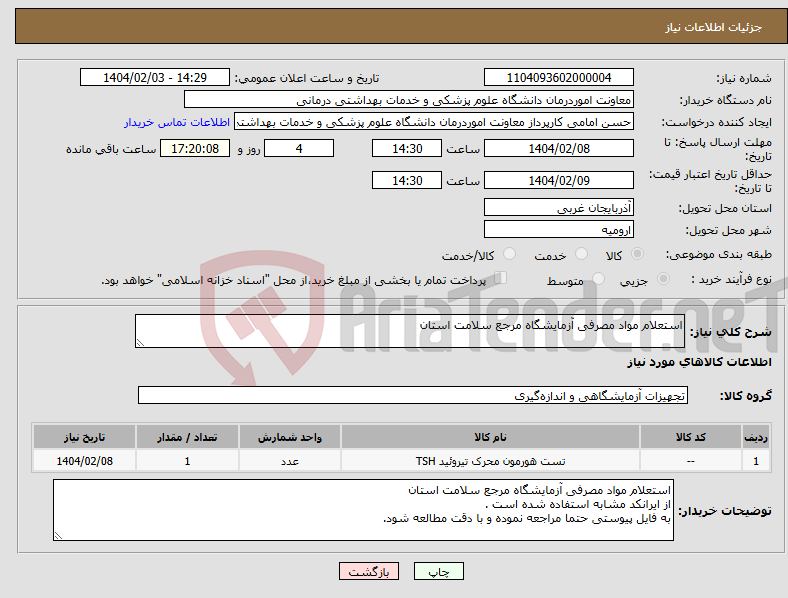Click the بازگشت (back) button

[x=369, y=571]
